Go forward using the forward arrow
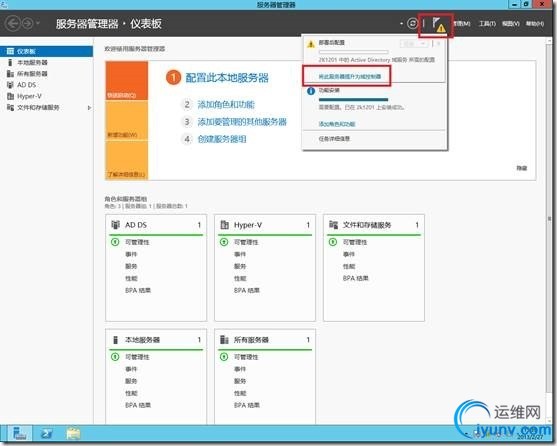The height and width of the screenshot is (446, 557). click(x=27, y=23)
